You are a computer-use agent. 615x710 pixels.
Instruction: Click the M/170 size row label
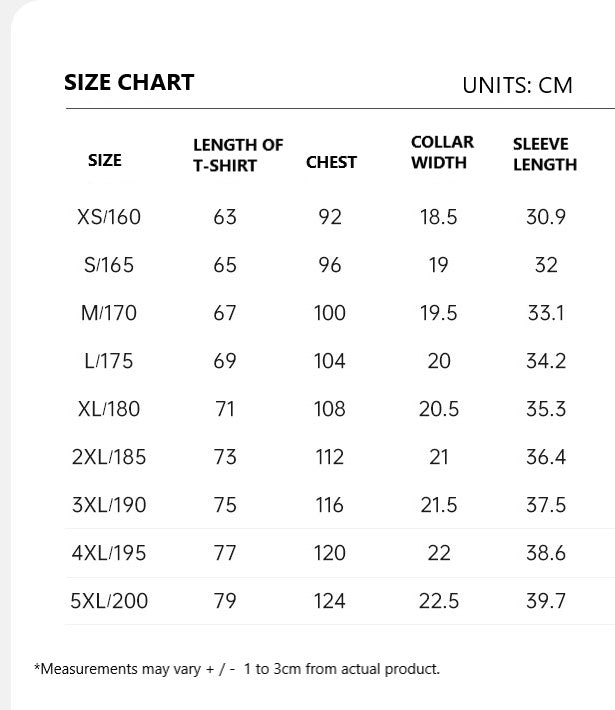point(109,313)
